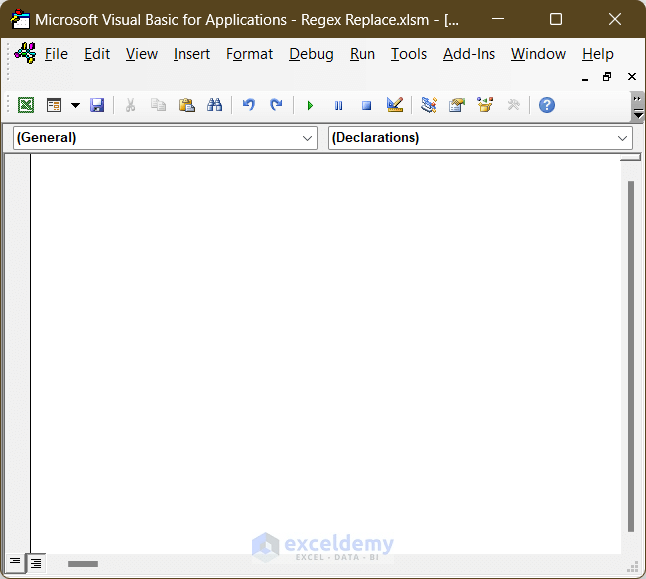Open Find with the binoculars icon
This screenshot has height=579, width=646.
(215, 105)
